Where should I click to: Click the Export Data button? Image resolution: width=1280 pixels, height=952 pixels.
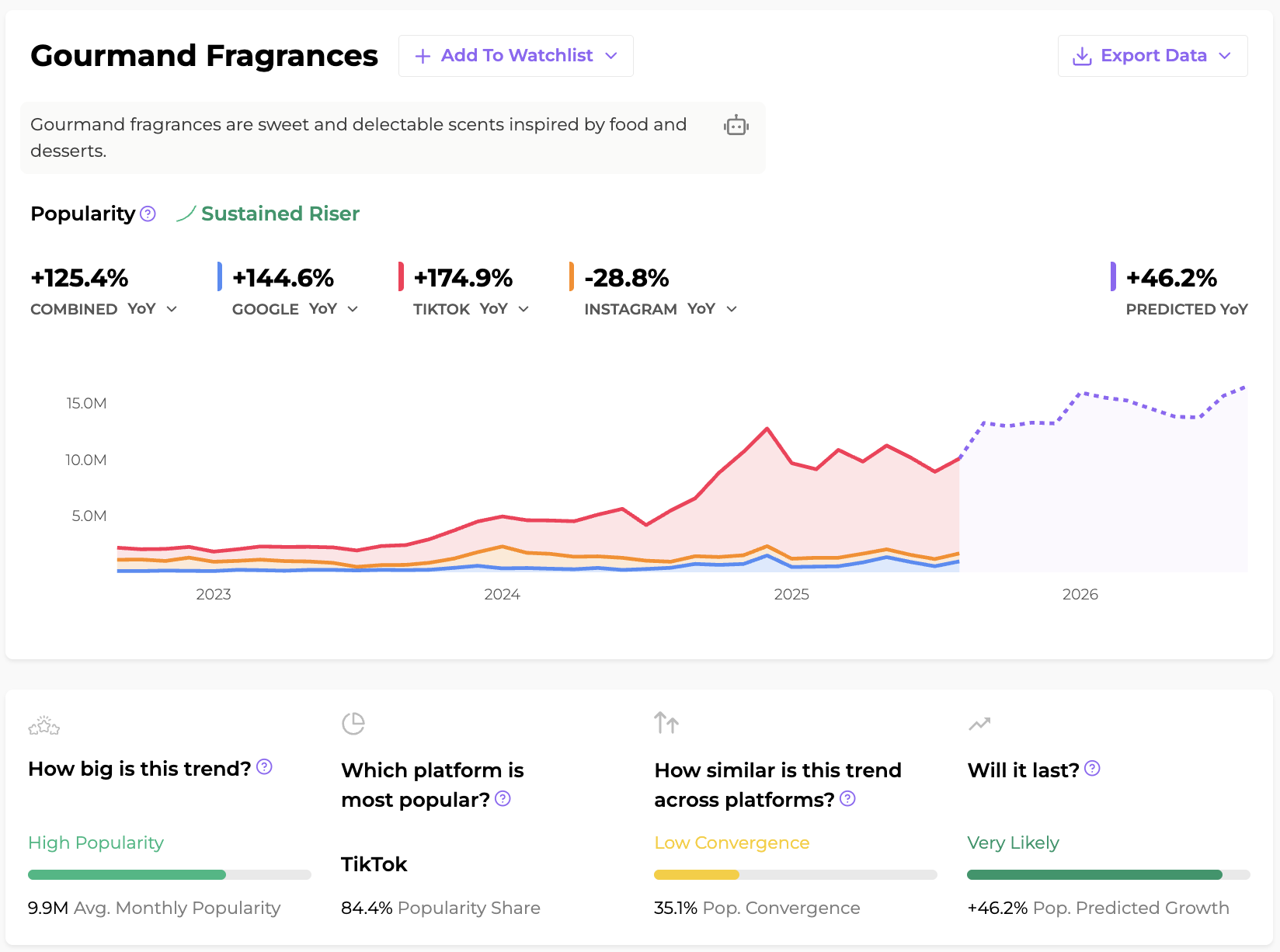[x=1153, y=56]
